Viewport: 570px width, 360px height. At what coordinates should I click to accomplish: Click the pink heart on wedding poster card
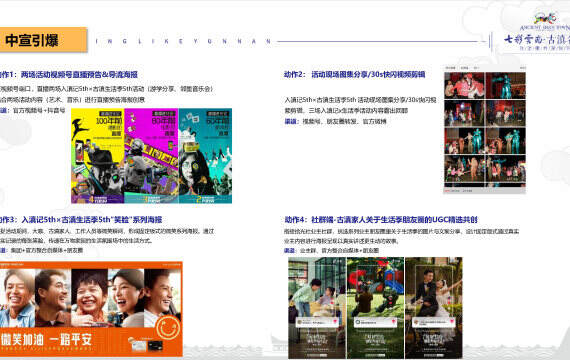[x=452, y=321]
